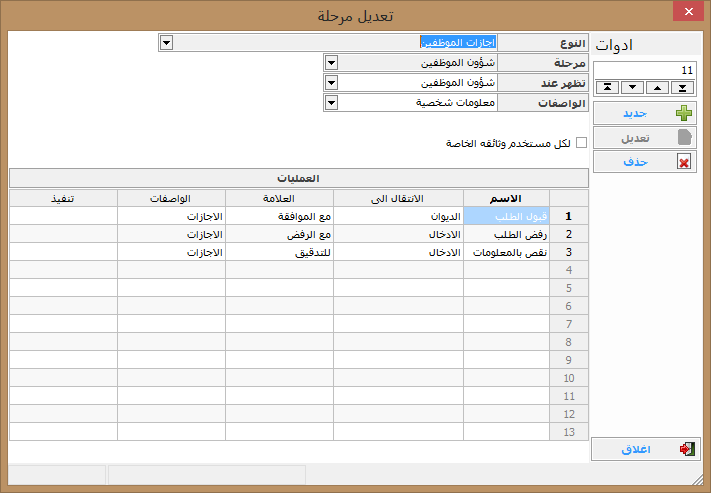Go to previous record up arrow

(657, 87)
